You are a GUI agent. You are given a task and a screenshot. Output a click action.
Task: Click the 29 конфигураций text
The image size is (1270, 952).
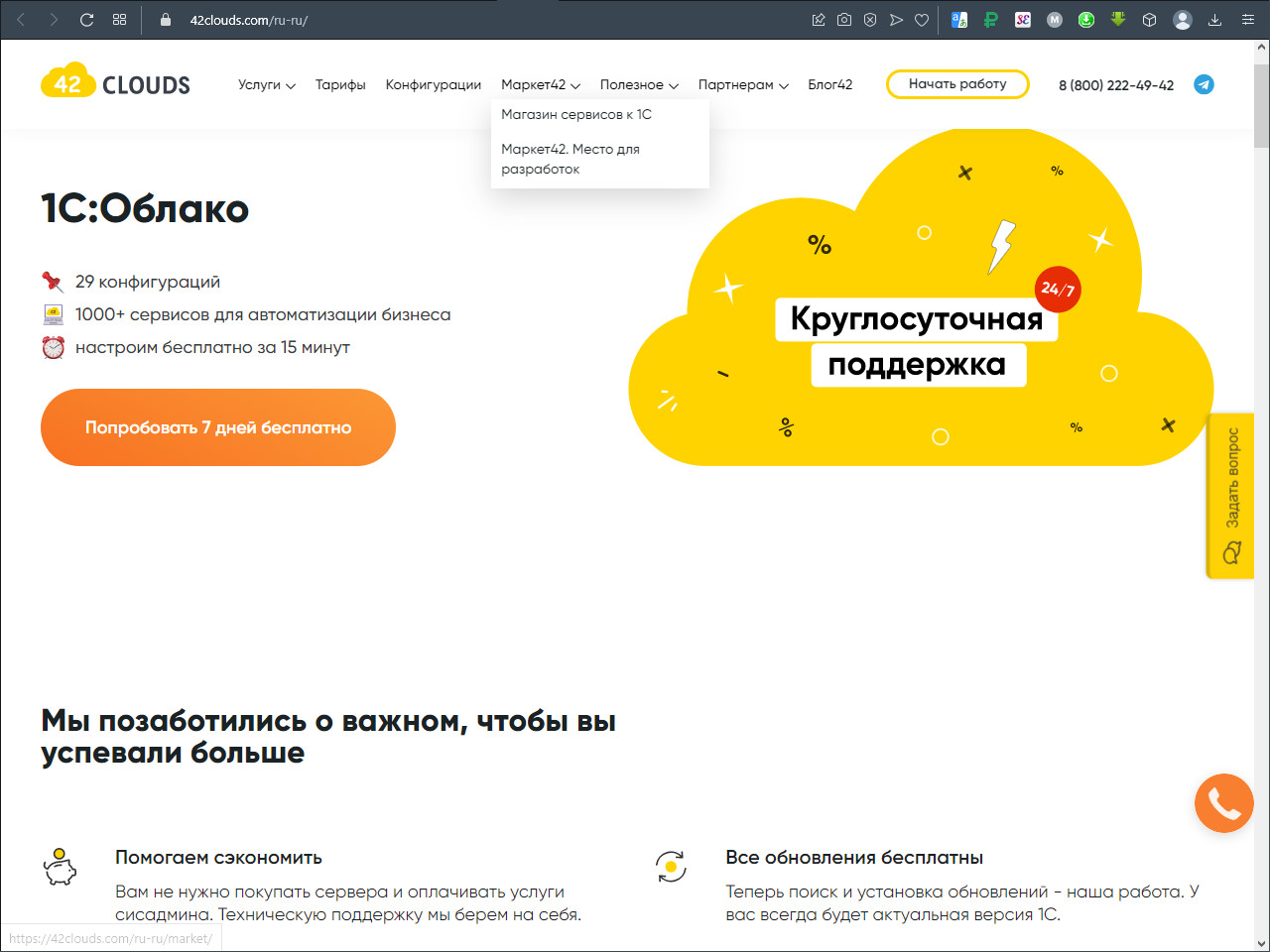148,282
